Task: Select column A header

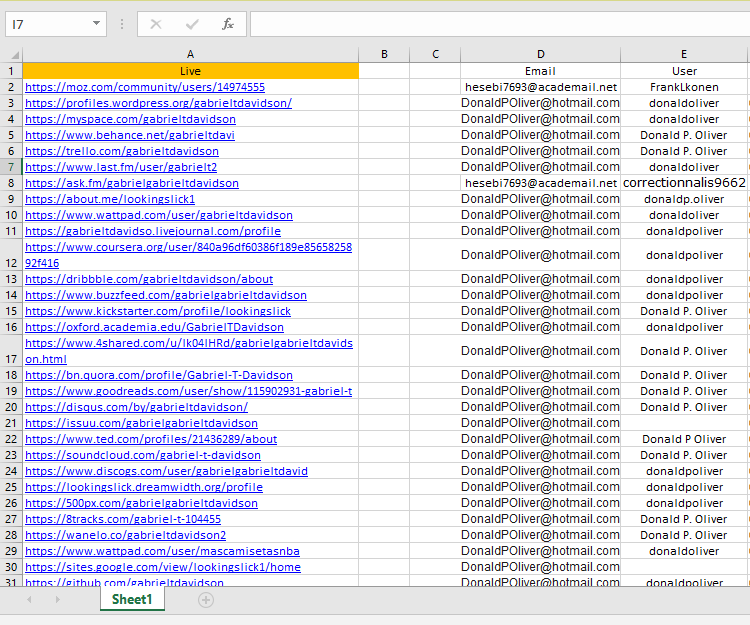Action: 190,55
